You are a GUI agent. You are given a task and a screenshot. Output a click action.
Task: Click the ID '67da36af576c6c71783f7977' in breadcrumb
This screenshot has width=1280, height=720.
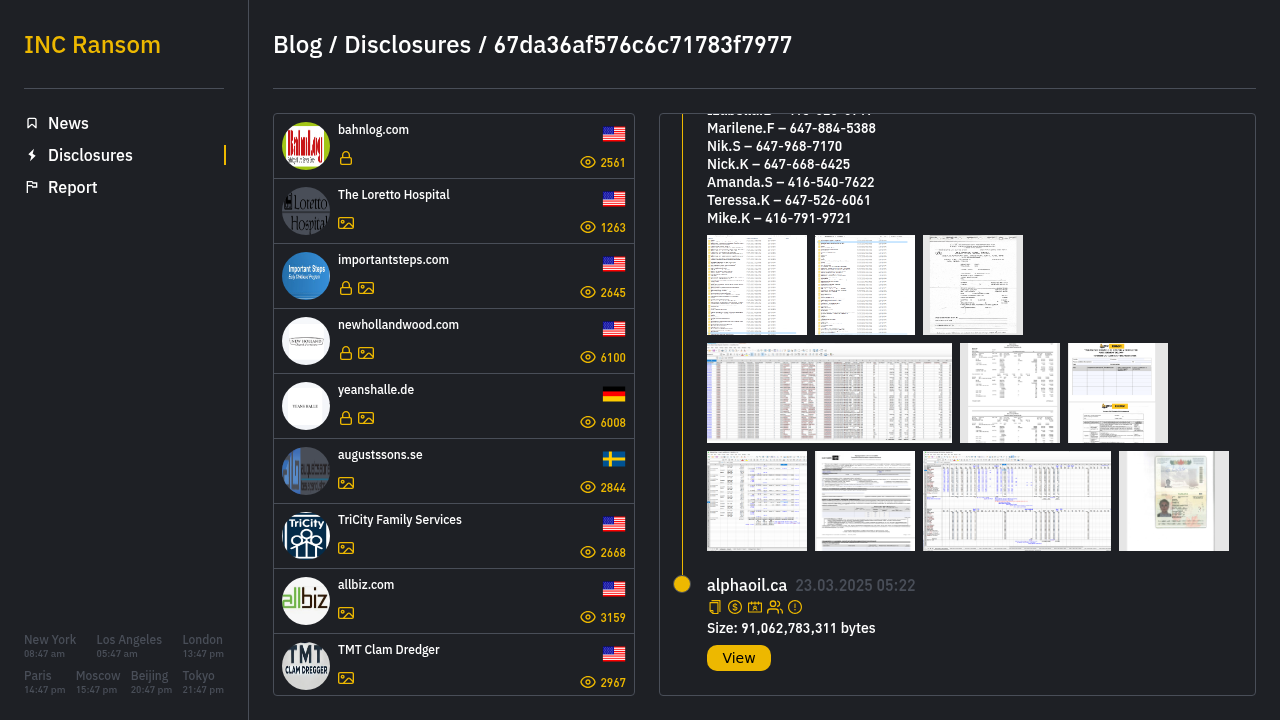pos(643,45)
